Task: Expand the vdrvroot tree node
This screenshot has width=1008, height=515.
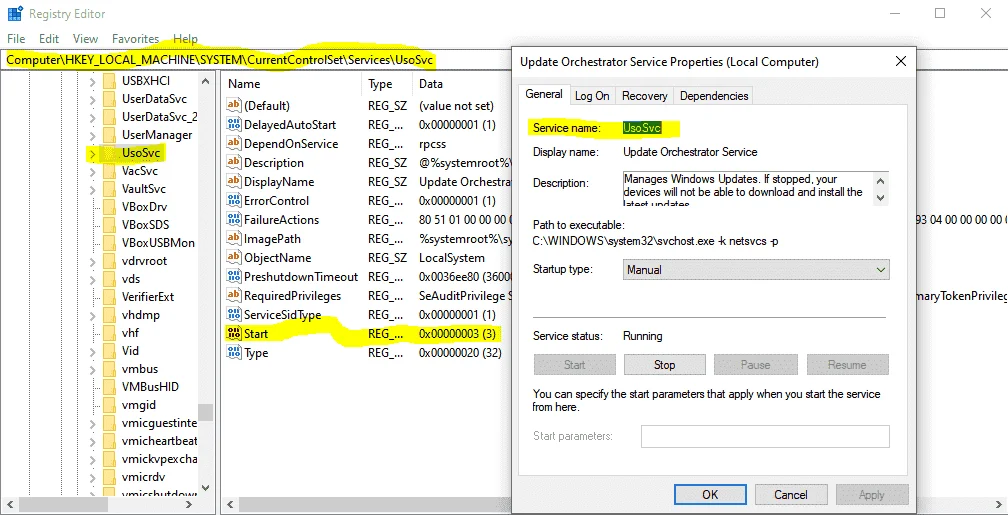Action: coord(93,261)
